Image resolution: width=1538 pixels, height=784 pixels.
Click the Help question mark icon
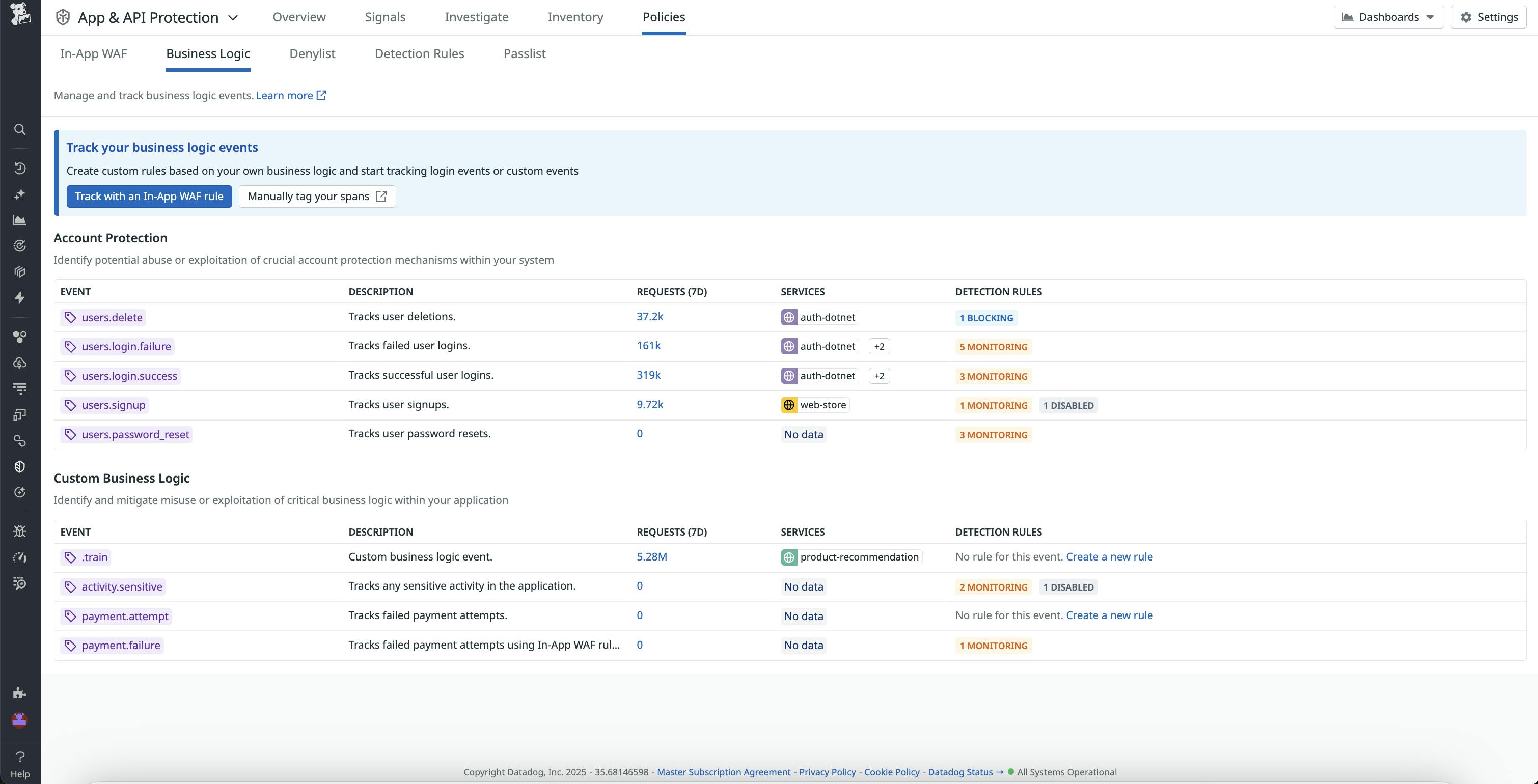(20, 757)
